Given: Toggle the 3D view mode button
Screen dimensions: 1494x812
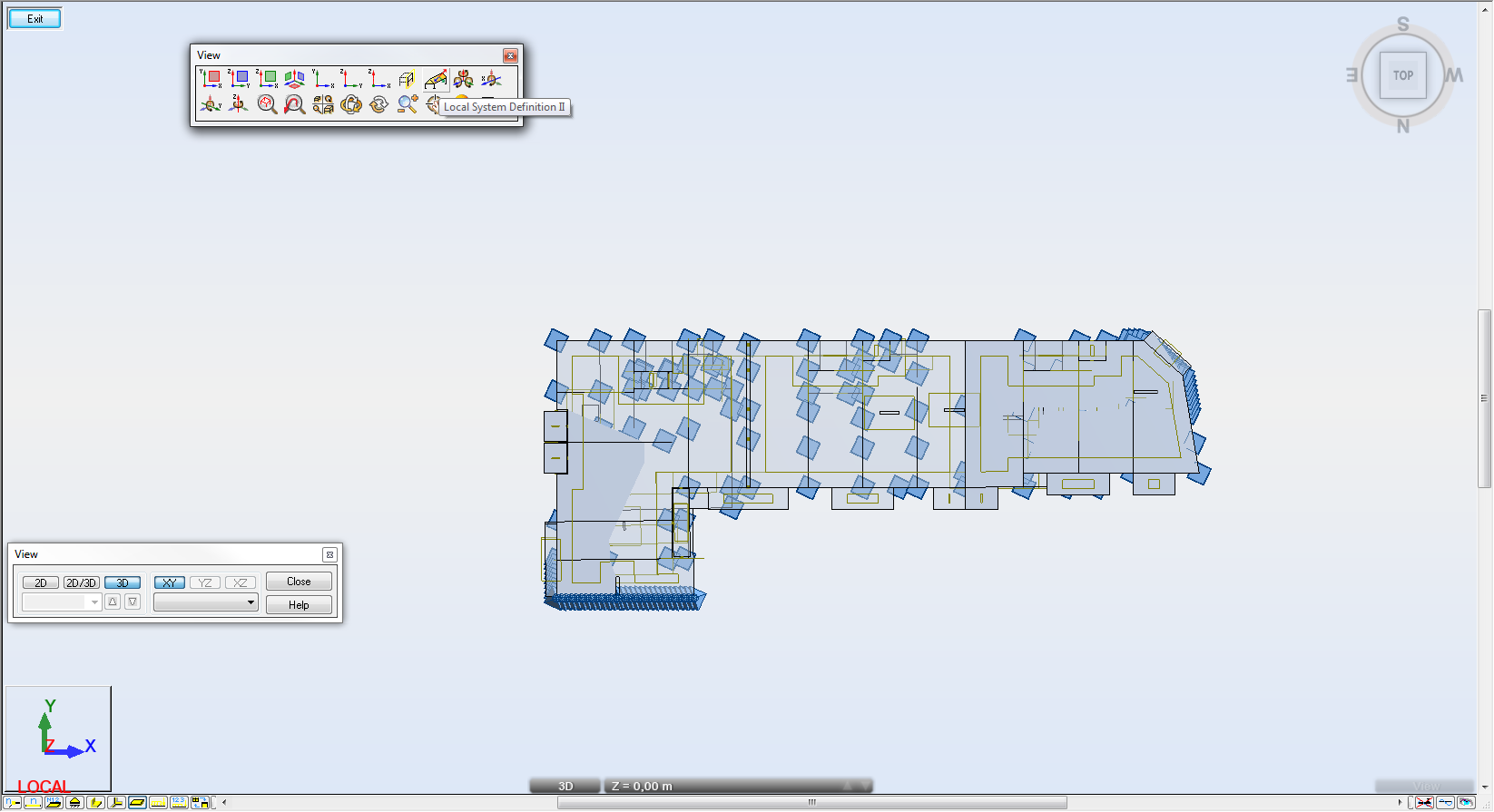Looking at the screenshot, I should (x=123, y=582).
